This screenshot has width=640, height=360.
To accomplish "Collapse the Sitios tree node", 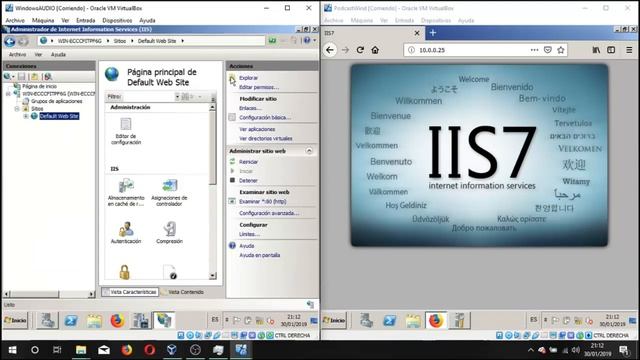I will pyautogui.click(x=17, y=109).
